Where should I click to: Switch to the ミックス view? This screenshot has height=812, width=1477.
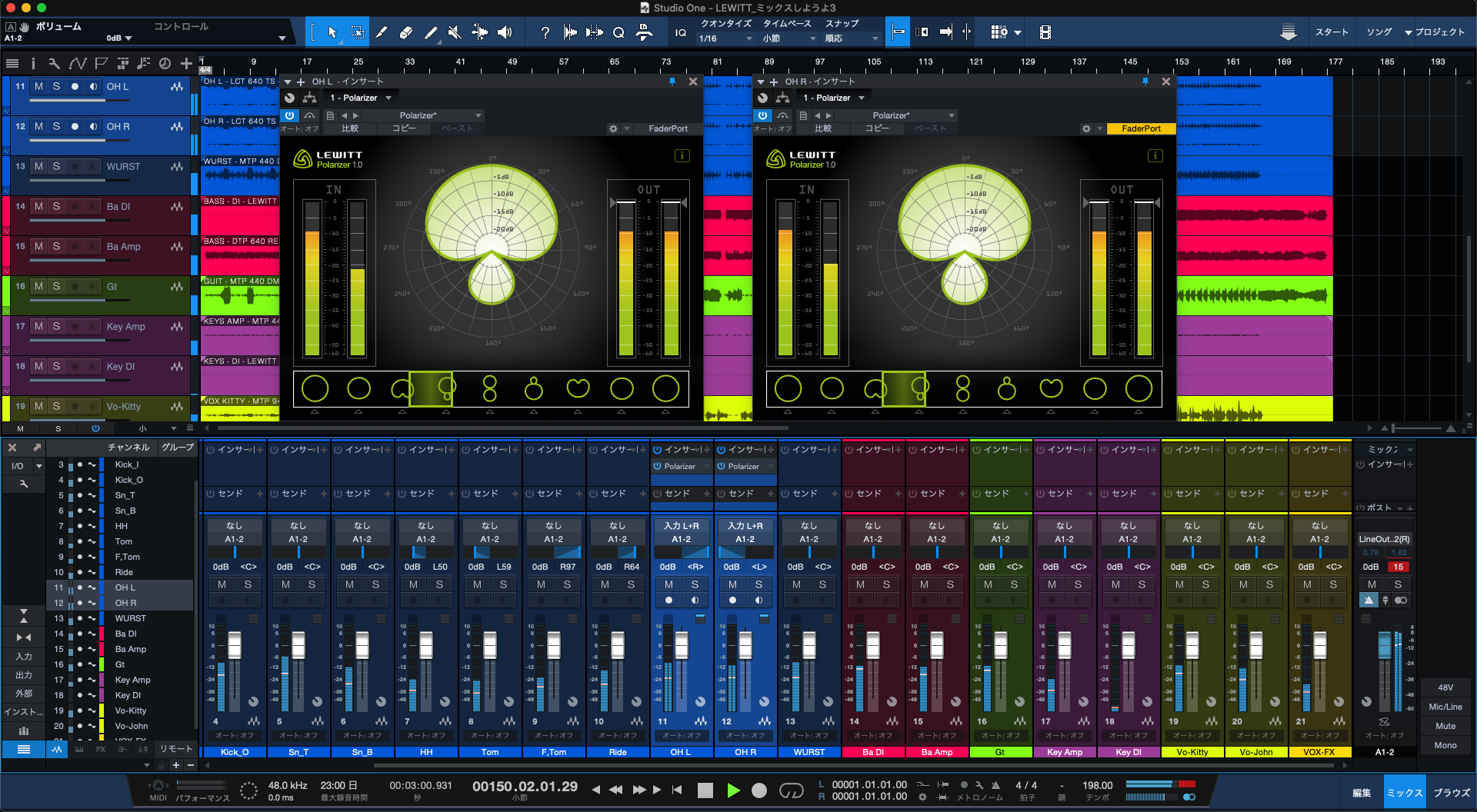tap(1405, 793)
